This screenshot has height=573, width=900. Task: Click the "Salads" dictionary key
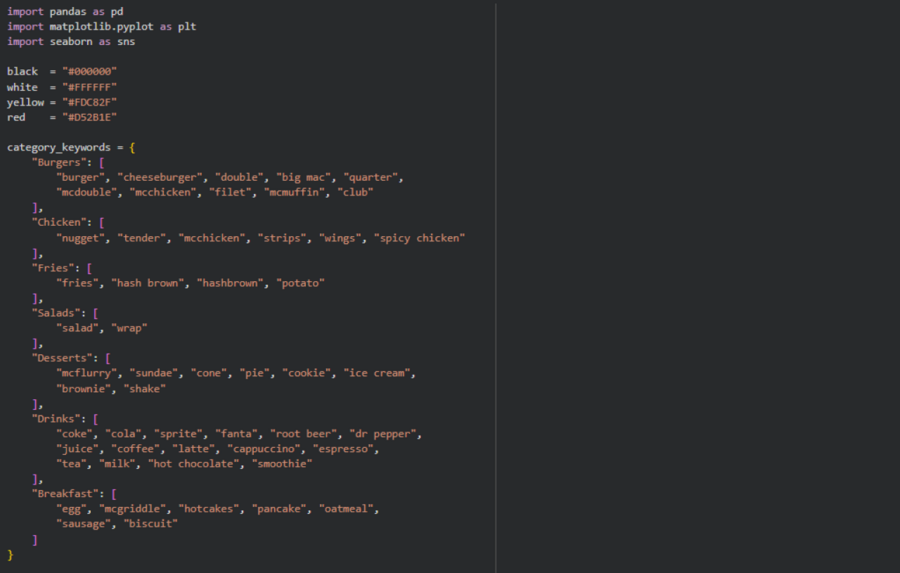[56, 313]
